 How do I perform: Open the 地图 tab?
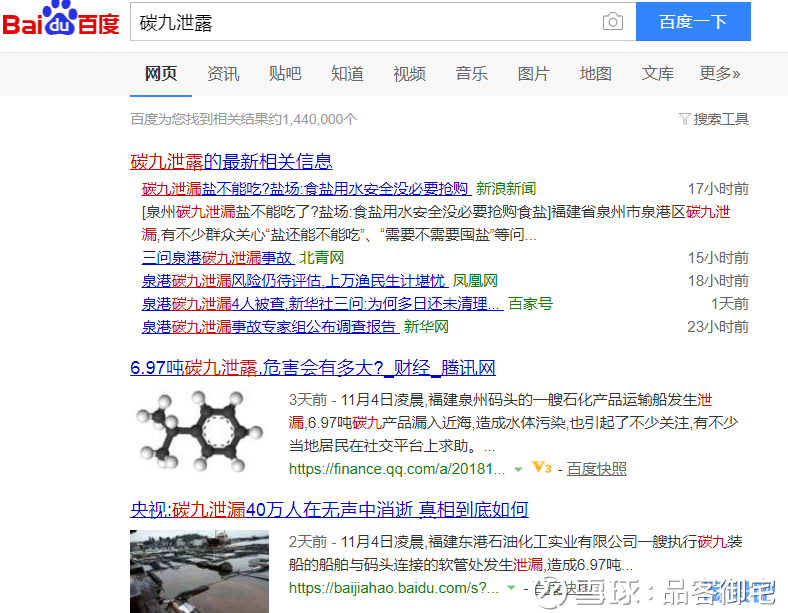click(x=596, y=74)
